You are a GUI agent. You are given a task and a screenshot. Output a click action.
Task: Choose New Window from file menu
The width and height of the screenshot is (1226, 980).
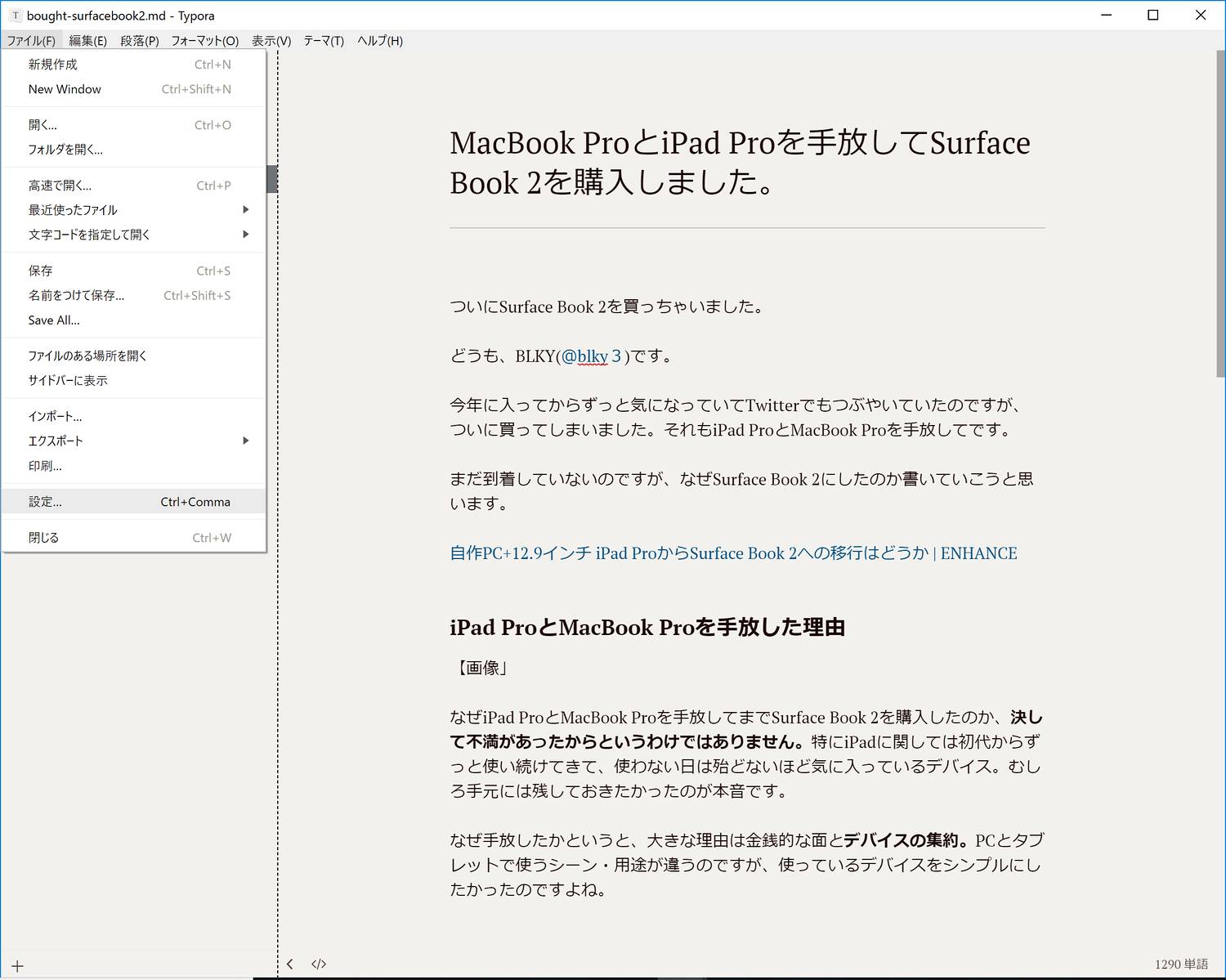coord(134,89)
